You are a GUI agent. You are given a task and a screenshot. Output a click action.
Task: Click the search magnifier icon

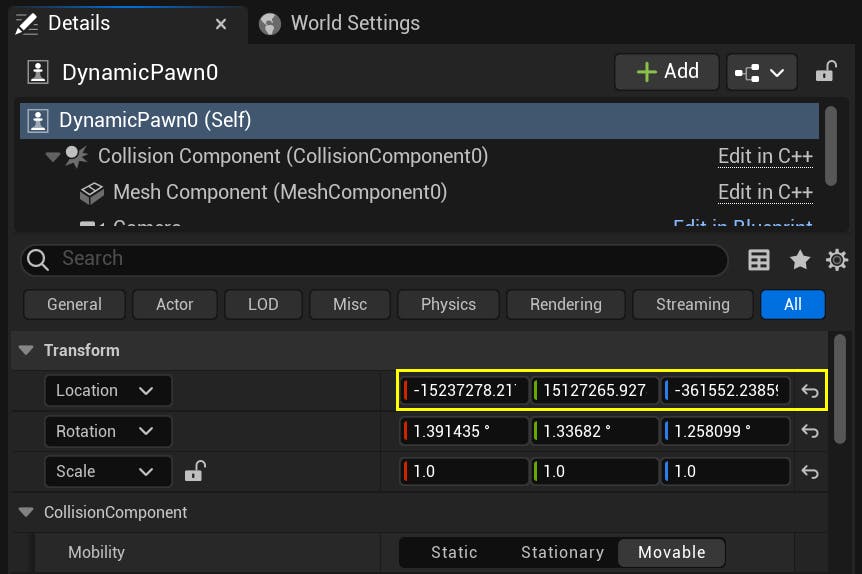(x=38, y=260)
